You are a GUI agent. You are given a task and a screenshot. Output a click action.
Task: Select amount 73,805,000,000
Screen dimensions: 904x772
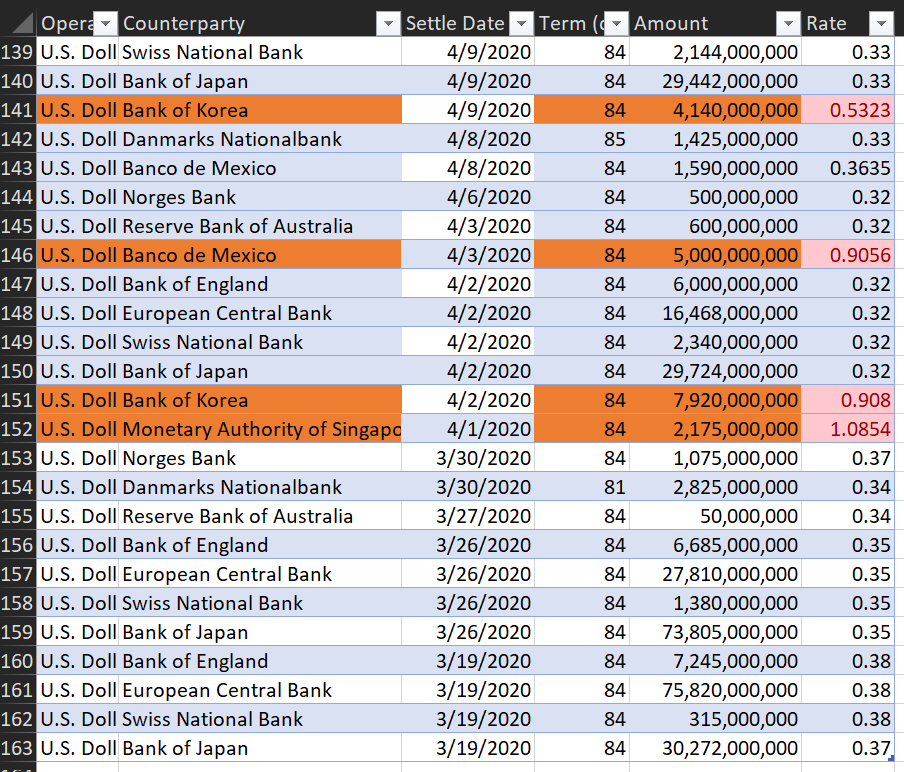coord(715,632)
